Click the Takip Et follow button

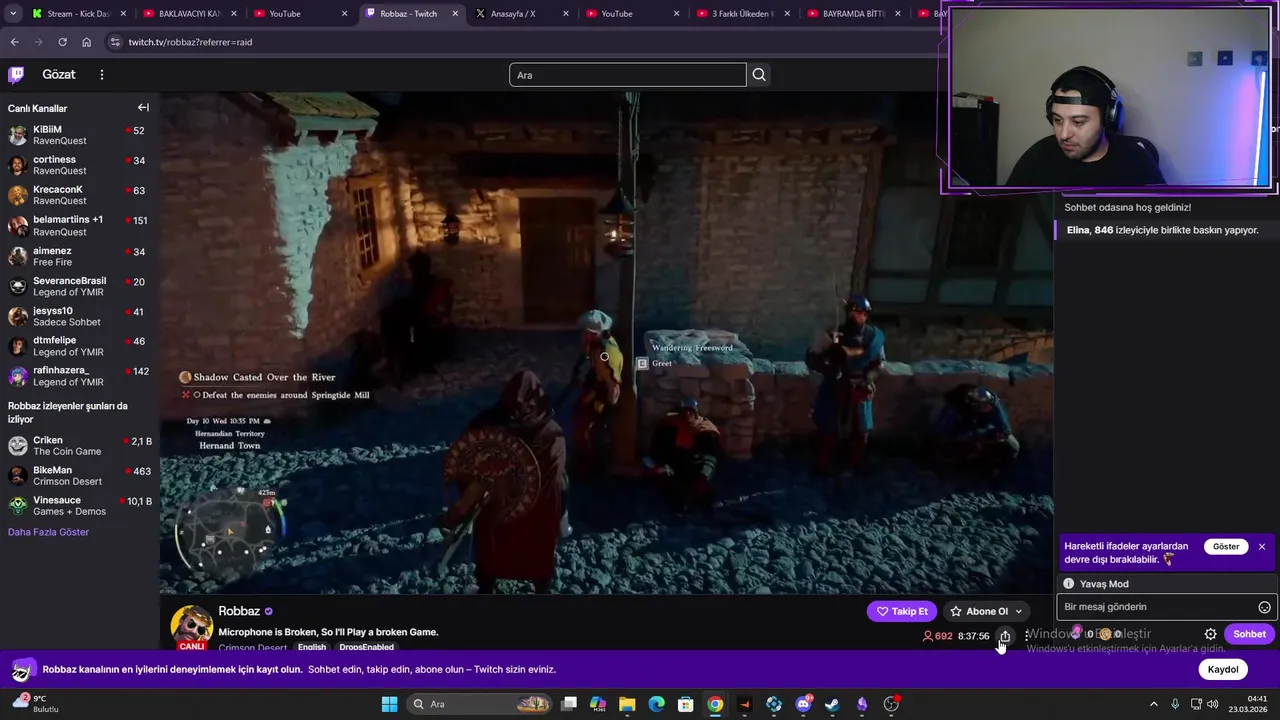pos(902,611)
